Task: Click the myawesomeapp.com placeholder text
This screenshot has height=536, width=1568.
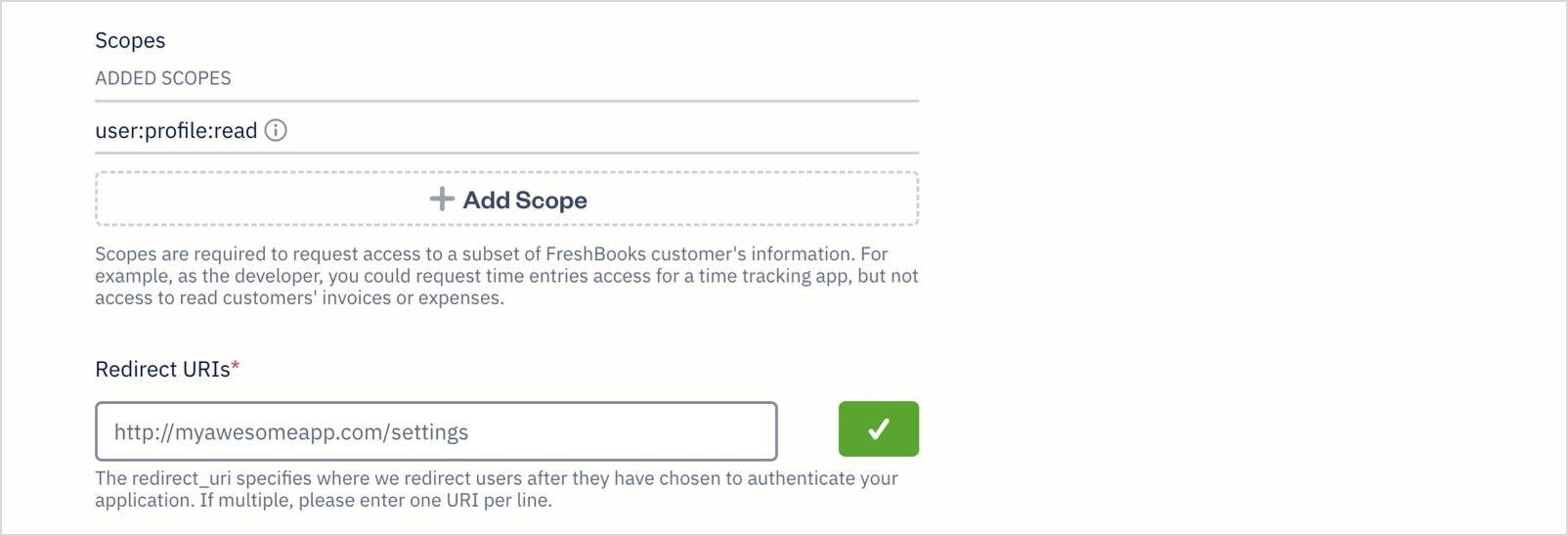Action: 291,432
